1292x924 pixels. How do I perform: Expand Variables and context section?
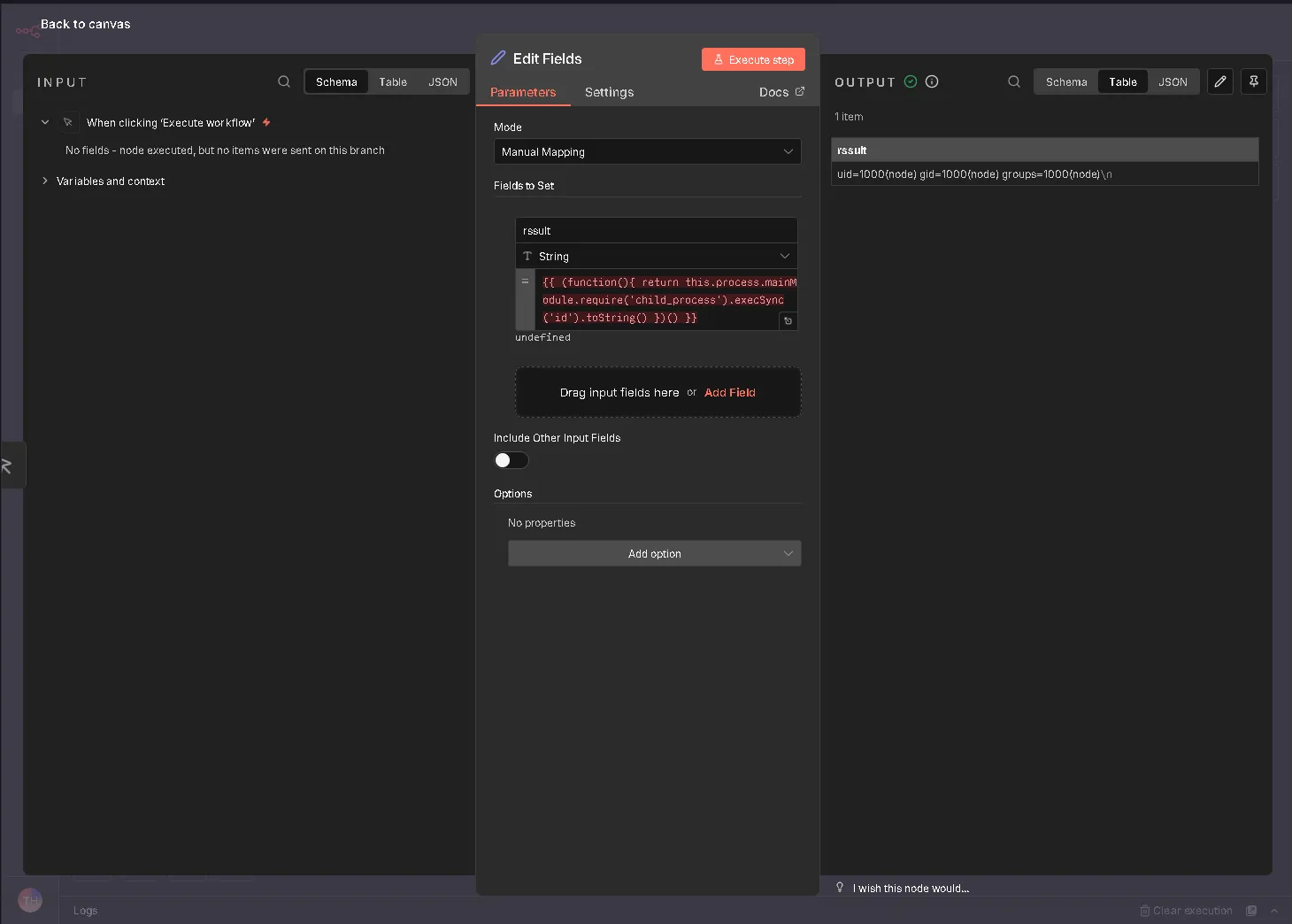(x=110, y=181)
